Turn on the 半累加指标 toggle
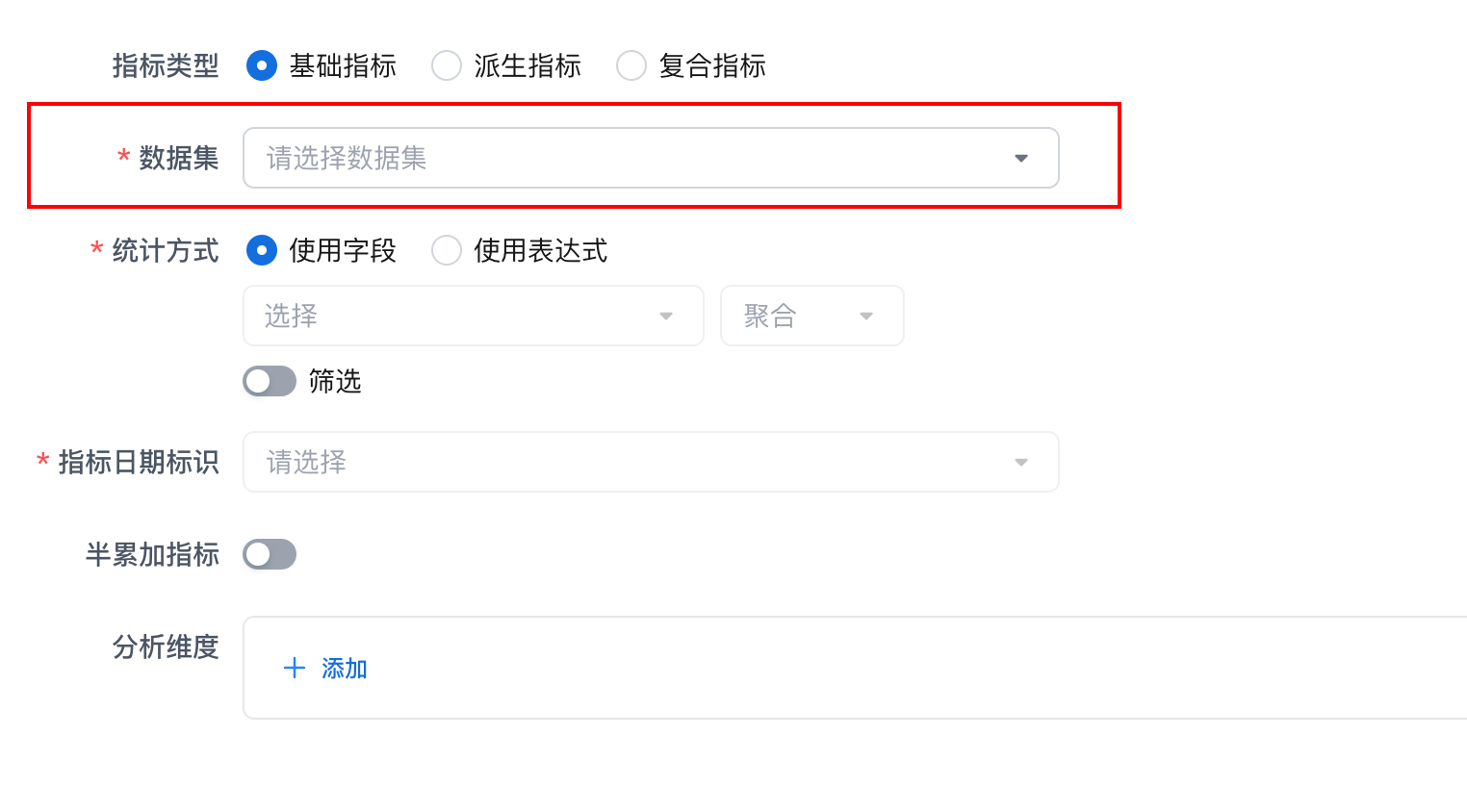Screen dimensions: 1467x812 (270, 554)
